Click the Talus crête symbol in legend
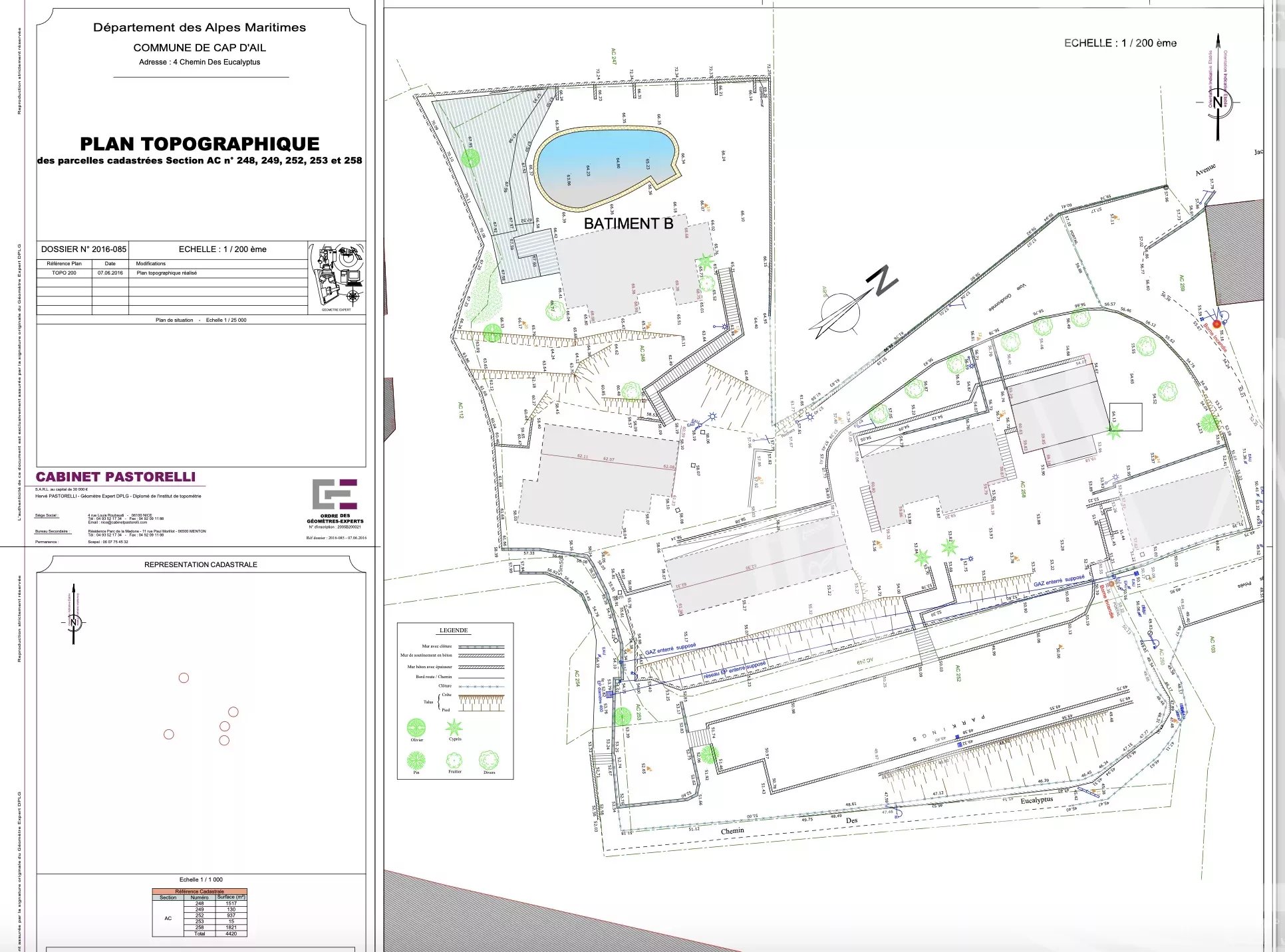The image size is (1285, 952). pos(481,696)
